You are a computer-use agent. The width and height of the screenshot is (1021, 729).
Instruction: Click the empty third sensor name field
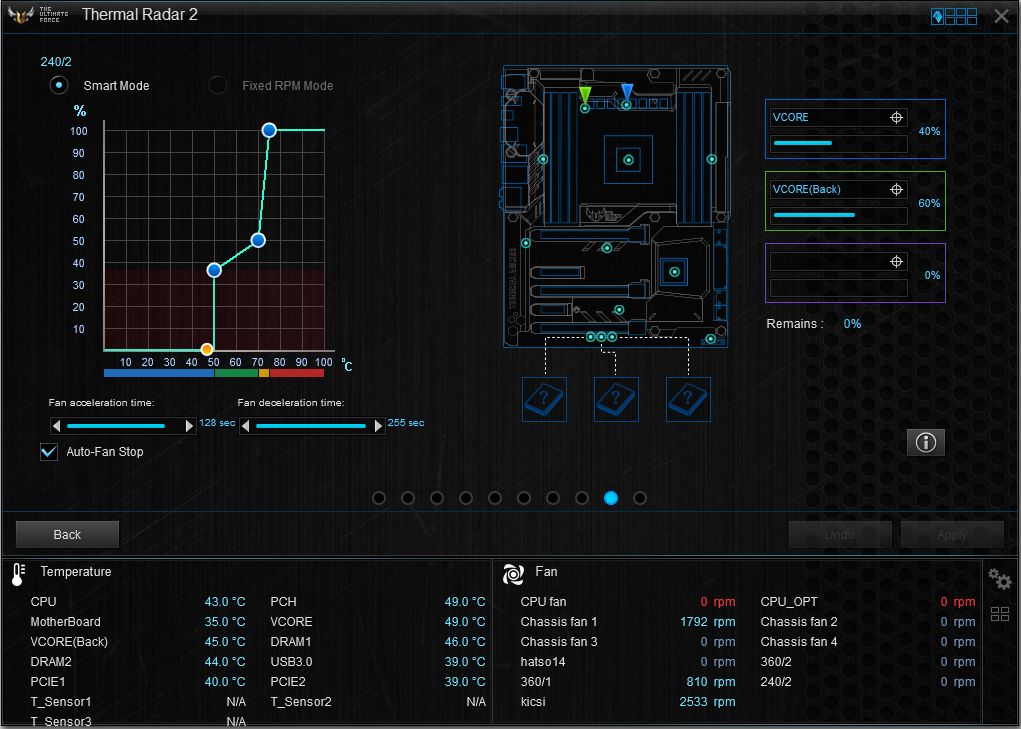(x=839, y=262)
